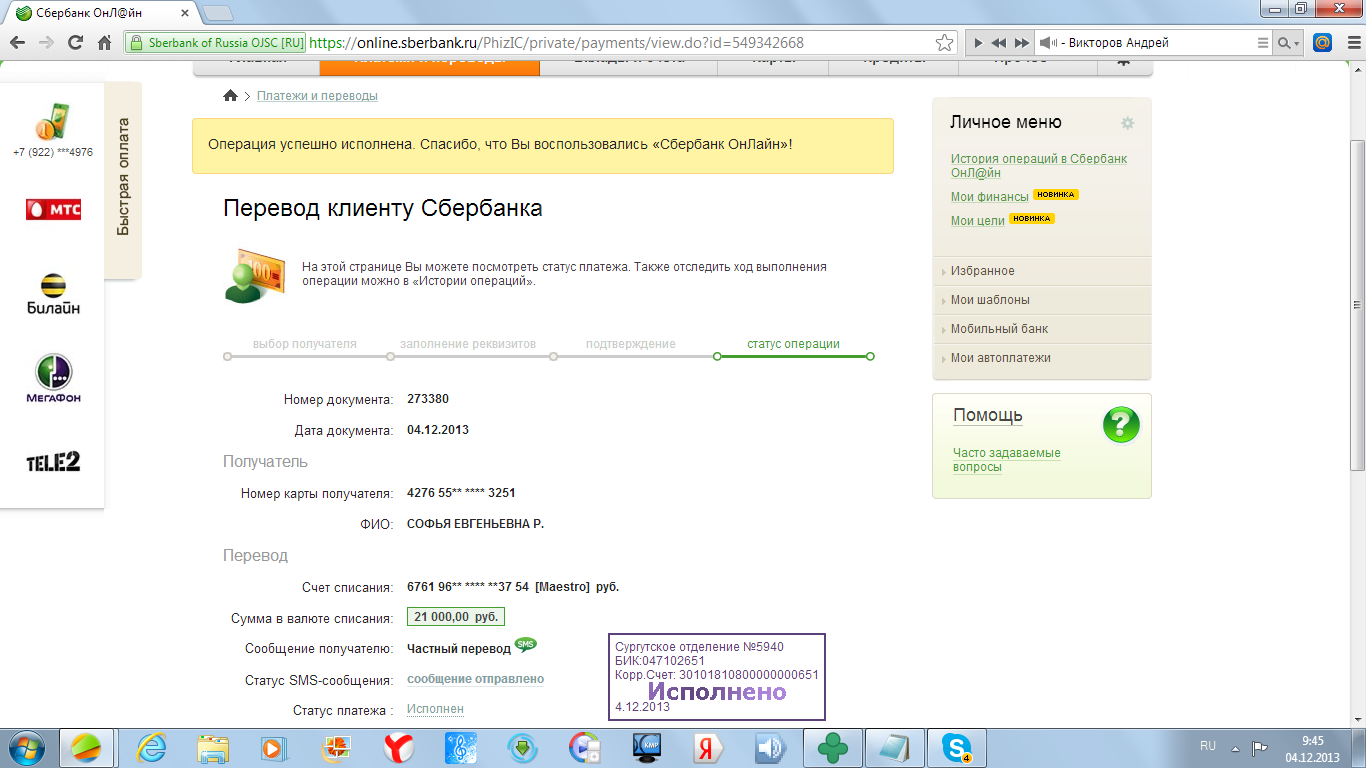Click the выбор получателя step label
Viewport: 1366px width, 768px height.
tap(305, 344)
